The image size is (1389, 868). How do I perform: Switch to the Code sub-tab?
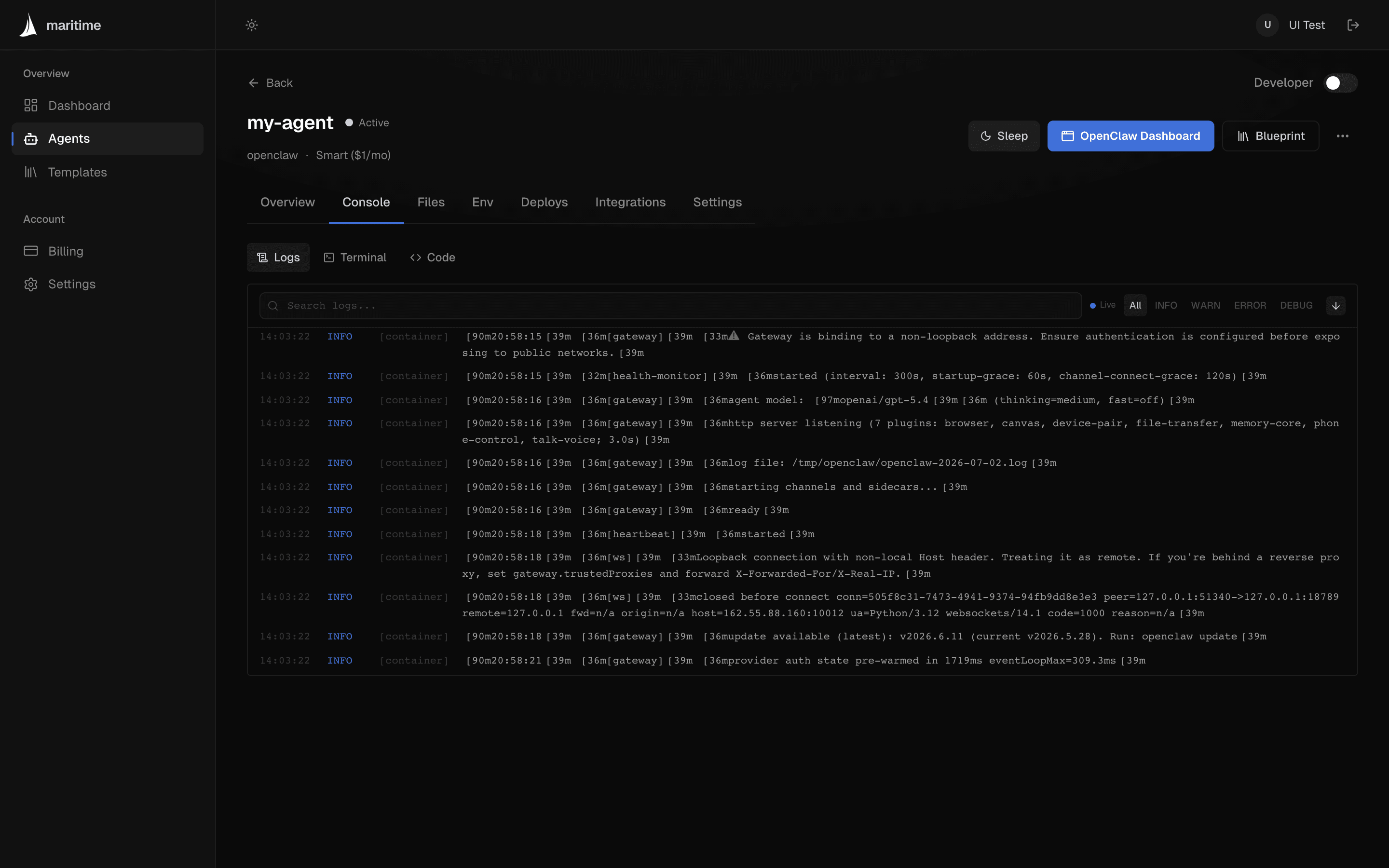[x=432, y=257]
